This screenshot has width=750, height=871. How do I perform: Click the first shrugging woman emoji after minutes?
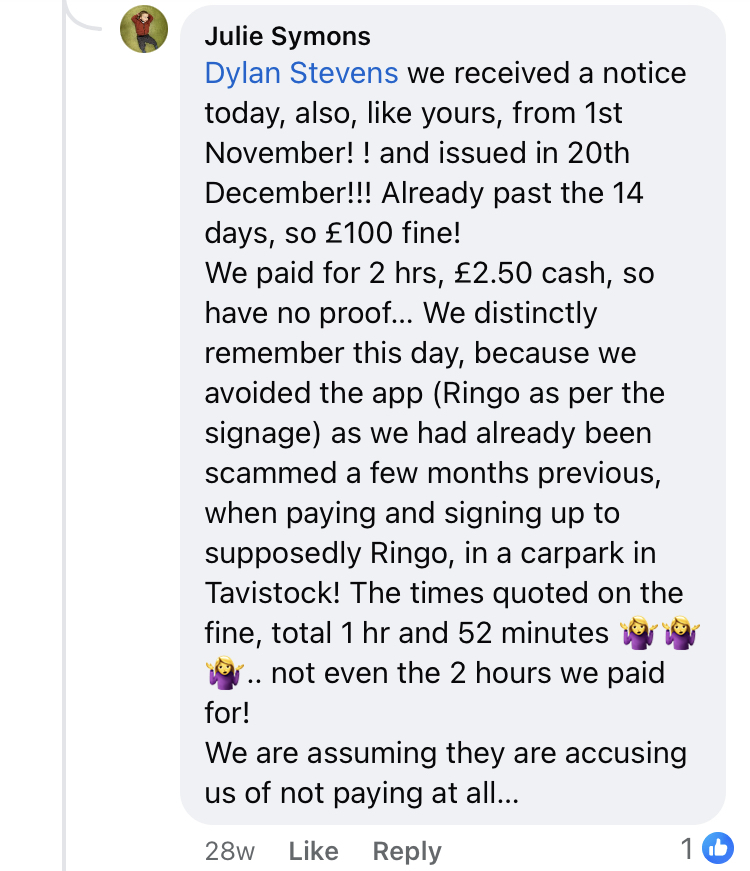(639, 633)
